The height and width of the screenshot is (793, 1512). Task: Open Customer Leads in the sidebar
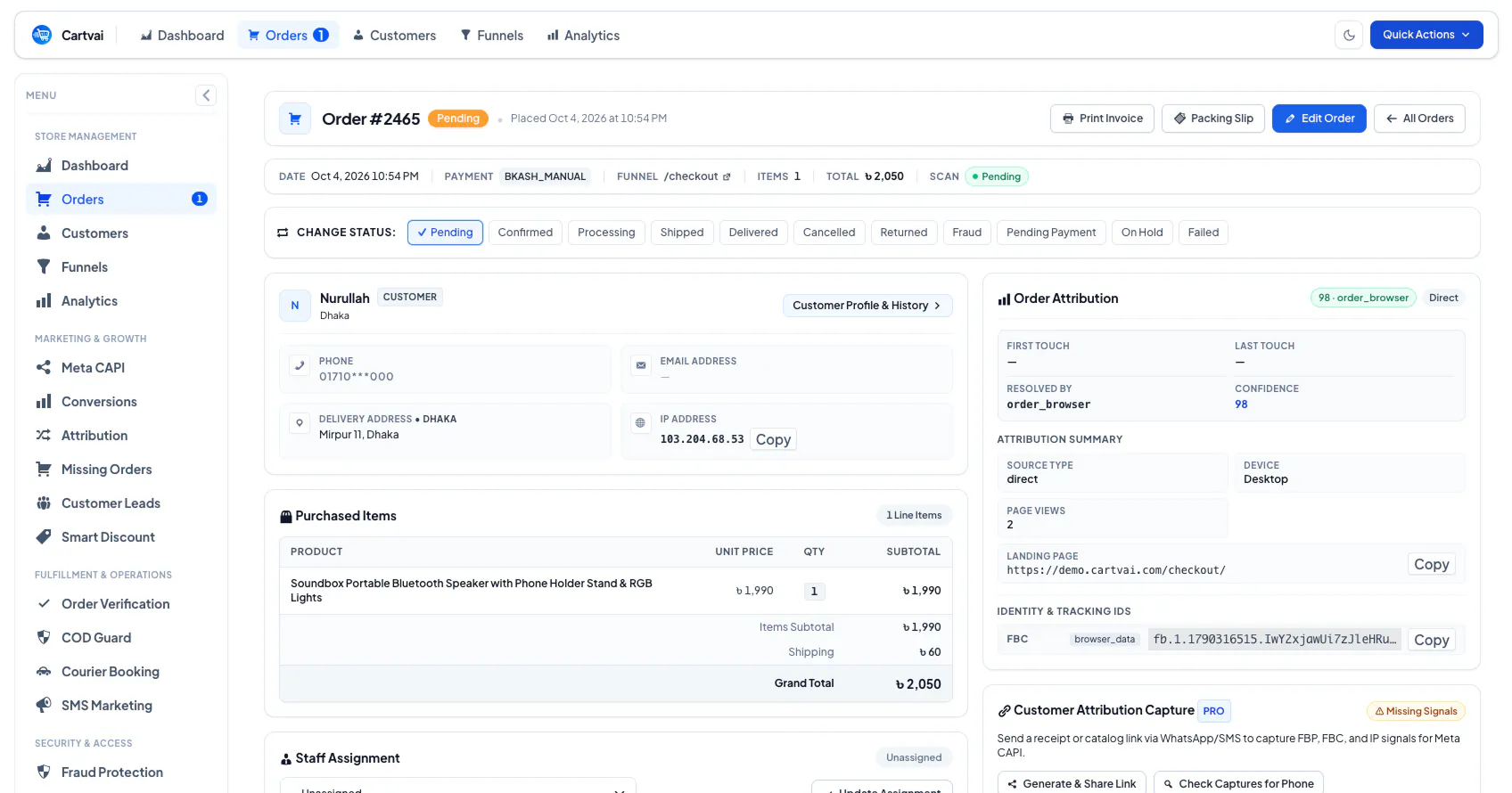coord(121,503)
